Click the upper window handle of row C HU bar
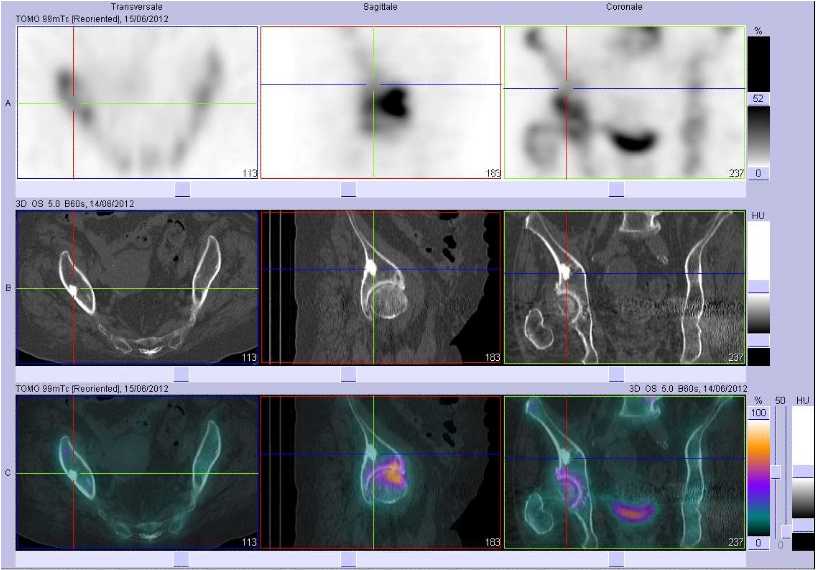Viewport: 816px width, 570px height. (802, 471)
